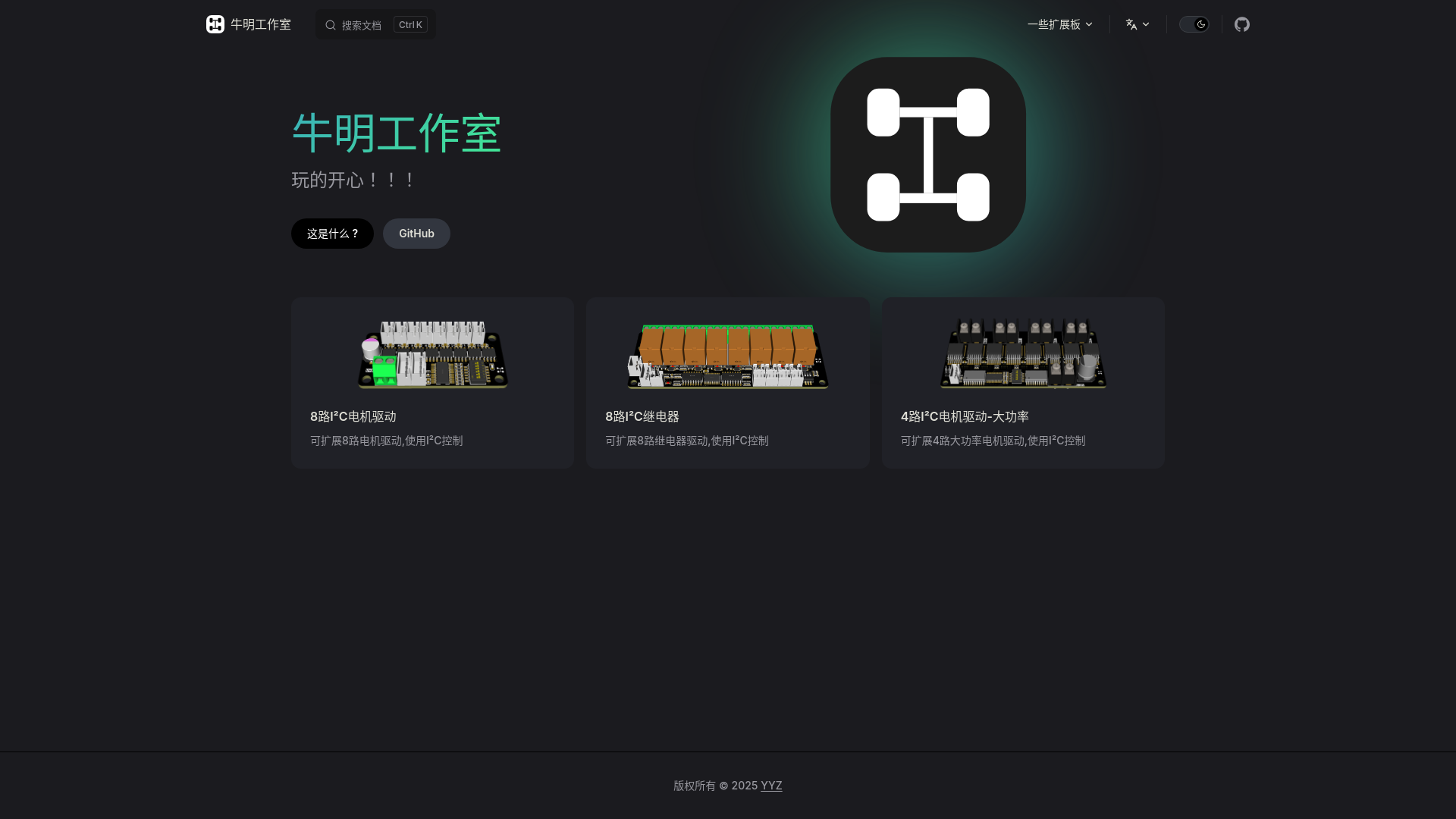
Task: Open the GitHub icon link in navbar
Action: (1241, 24)
